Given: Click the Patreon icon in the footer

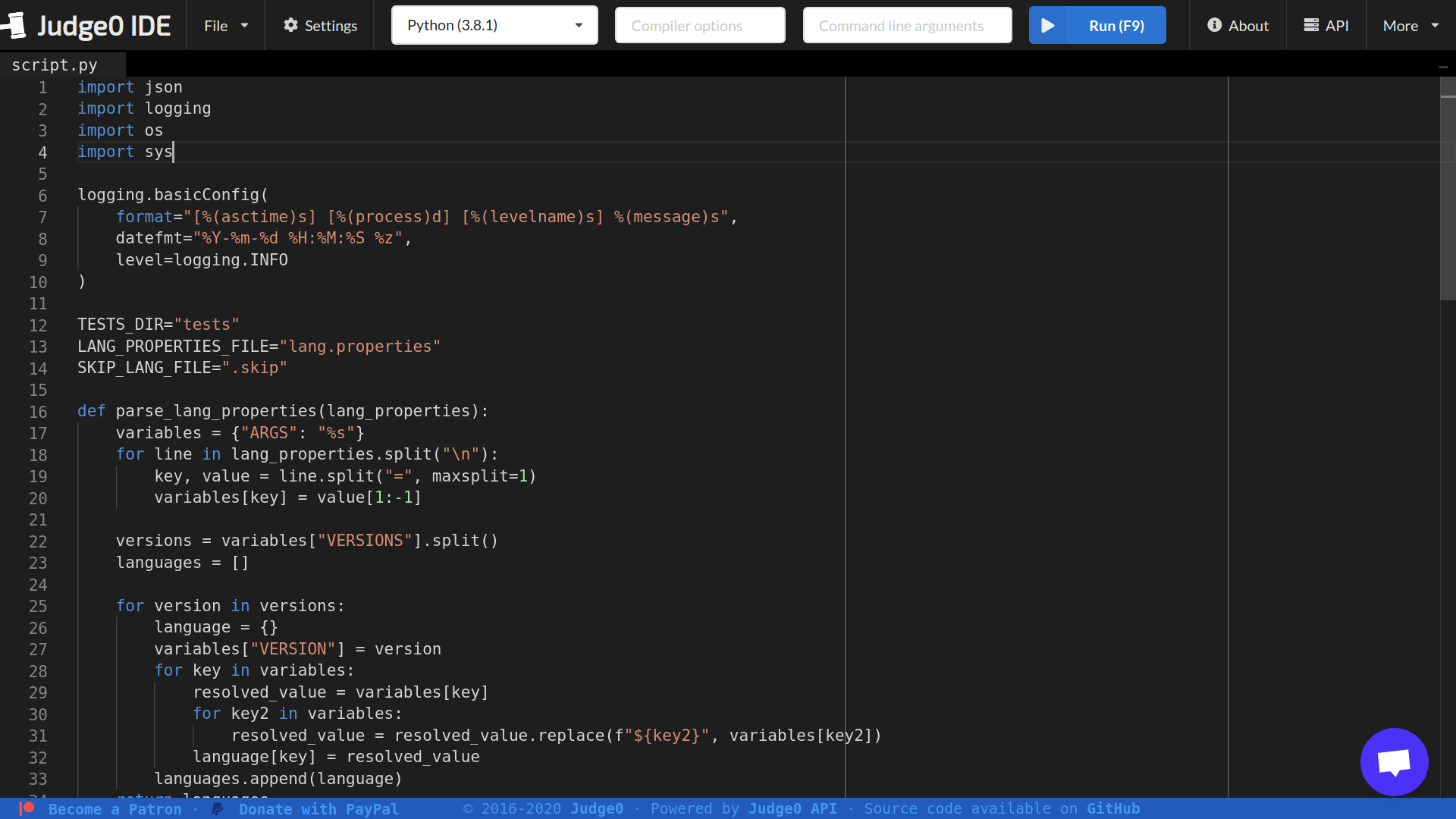Looking at the screenshot, I should (27, 808).
